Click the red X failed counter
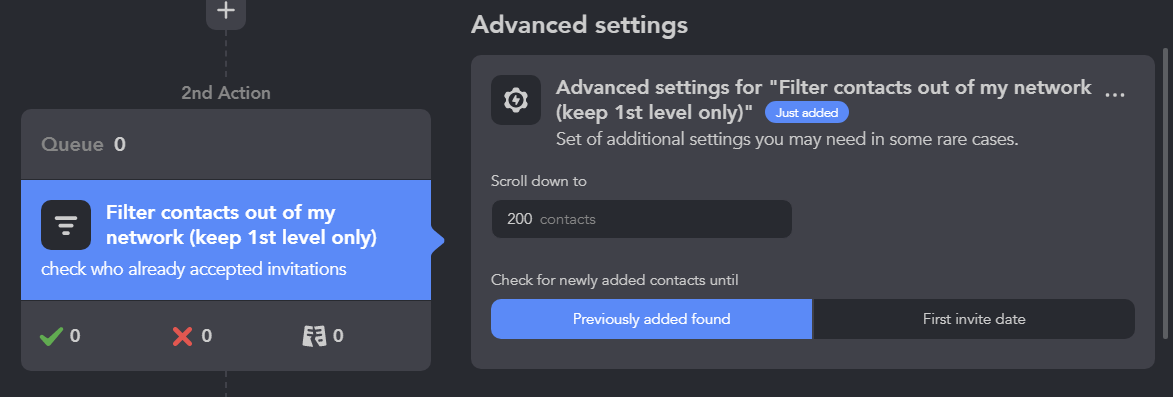This screenshot has height=397, width=1173. 192,336
